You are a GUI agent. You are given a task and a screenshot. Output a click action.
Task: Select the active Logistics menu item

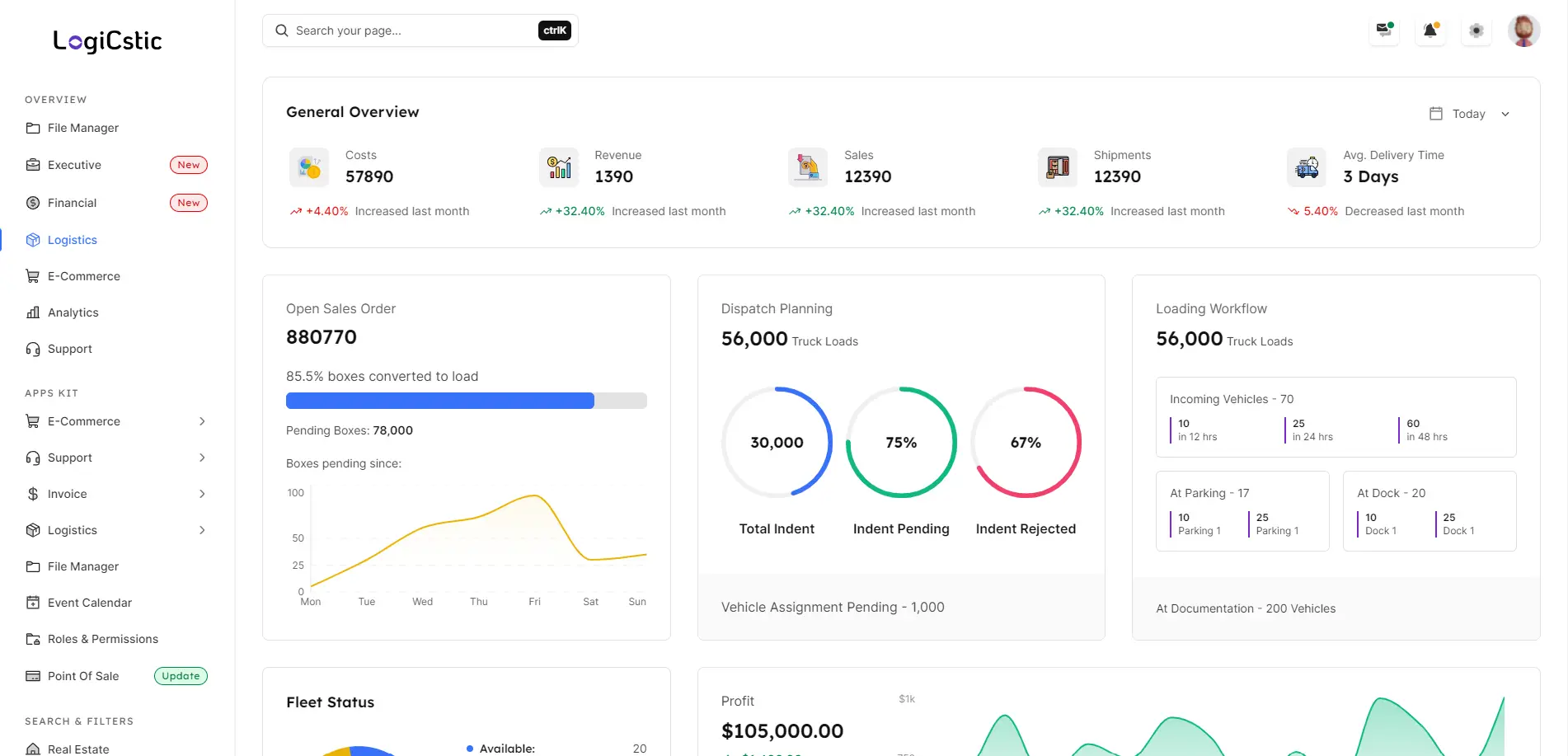tap(116, 240)
